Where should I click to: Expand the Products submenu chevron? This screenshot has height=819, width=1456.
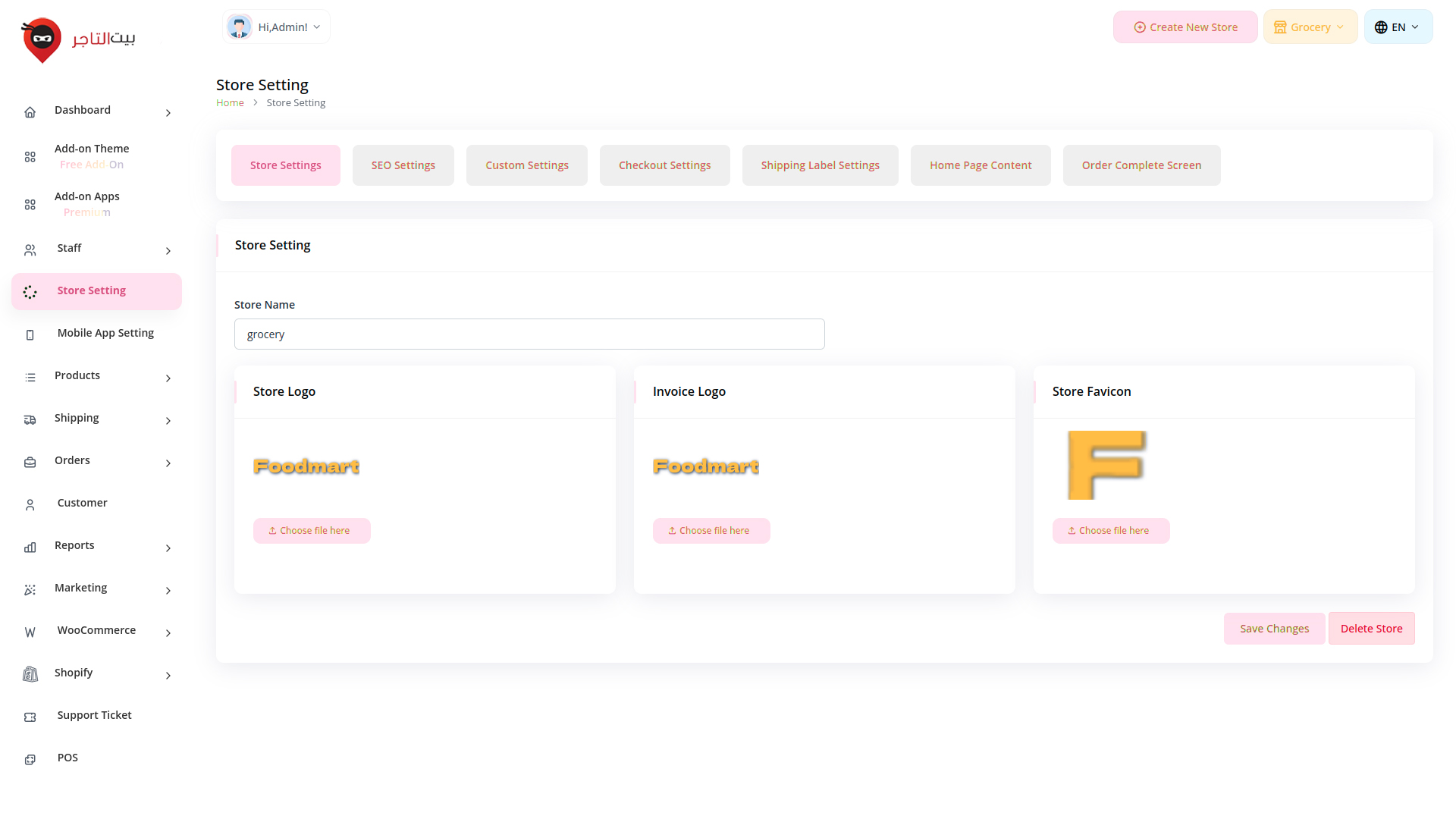point(168,378)
